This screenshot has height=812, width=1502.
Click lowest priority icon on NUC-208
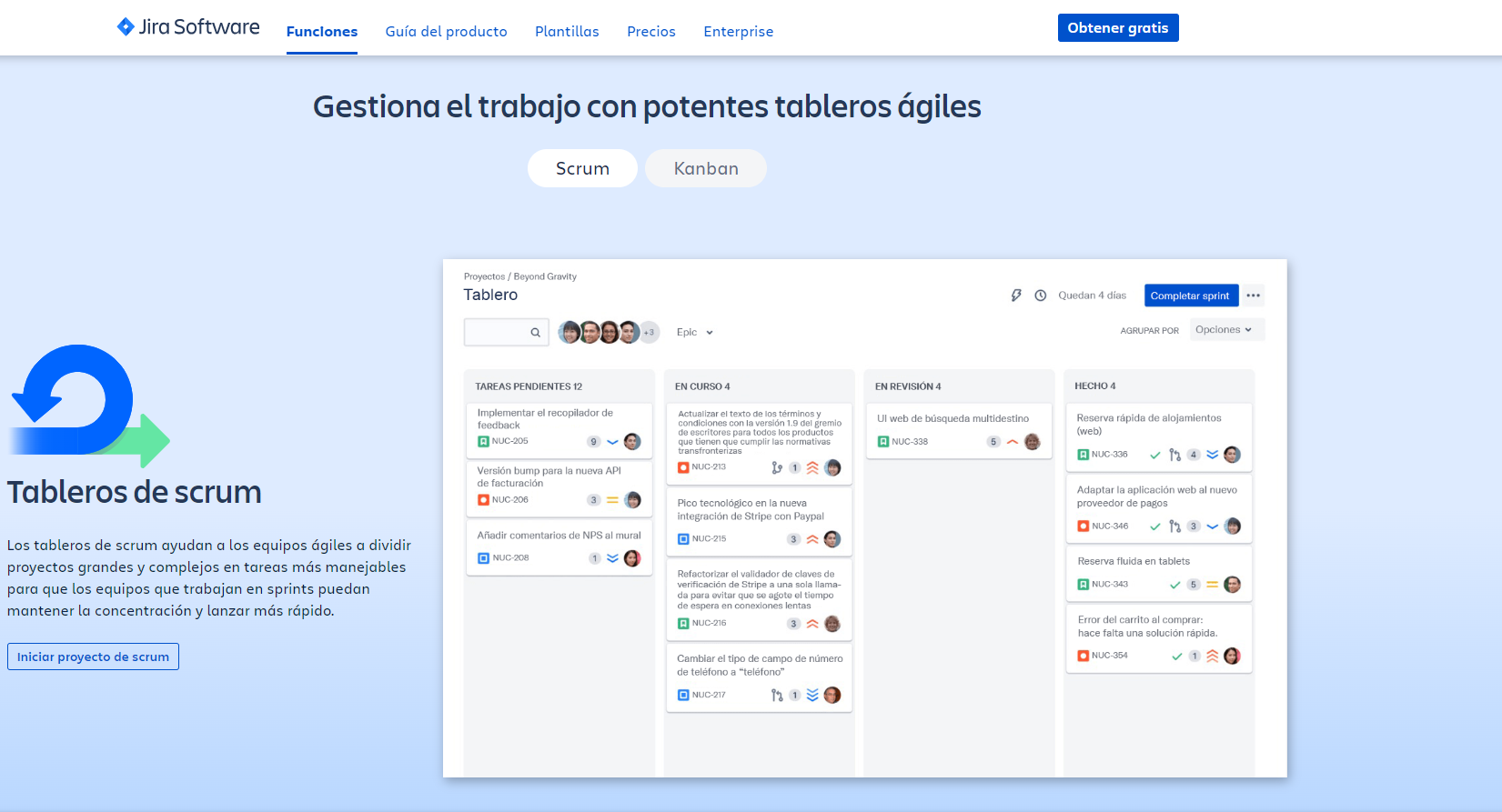[x=612, y=558]
